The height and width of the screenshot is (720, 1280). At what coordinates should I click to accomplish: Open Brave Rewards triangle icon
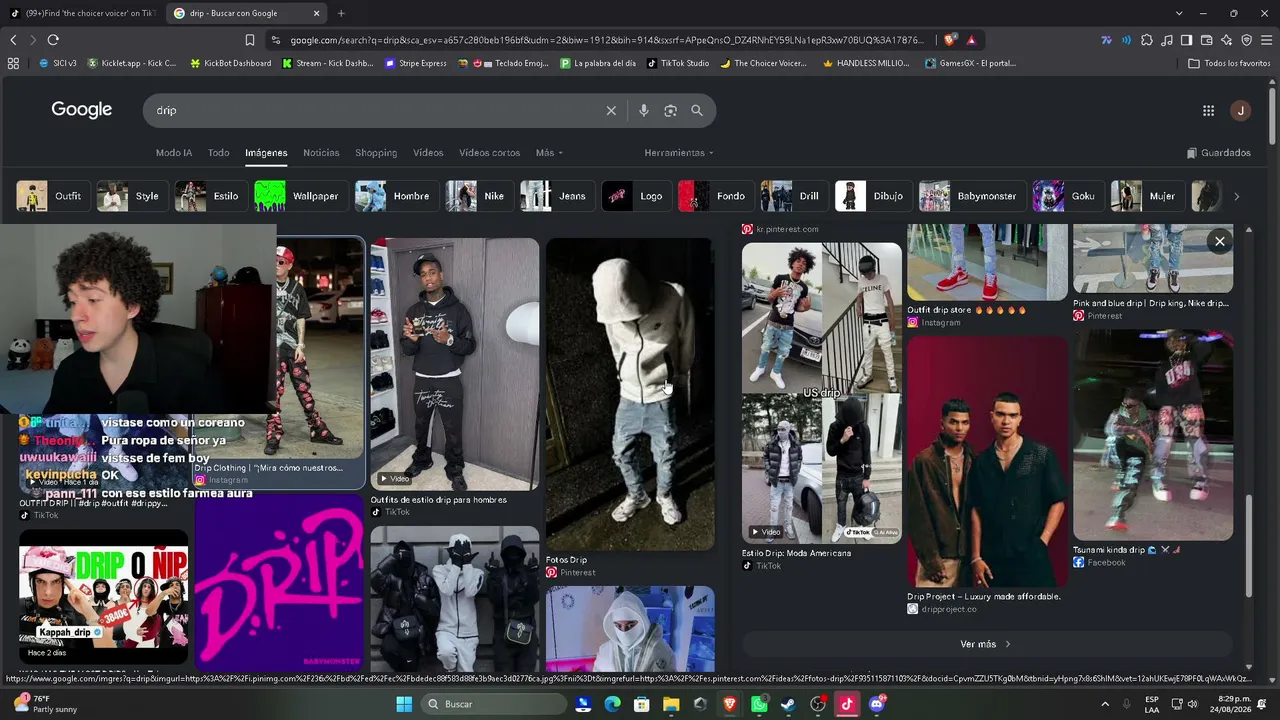pyautogui.click(x=971, y=40)
